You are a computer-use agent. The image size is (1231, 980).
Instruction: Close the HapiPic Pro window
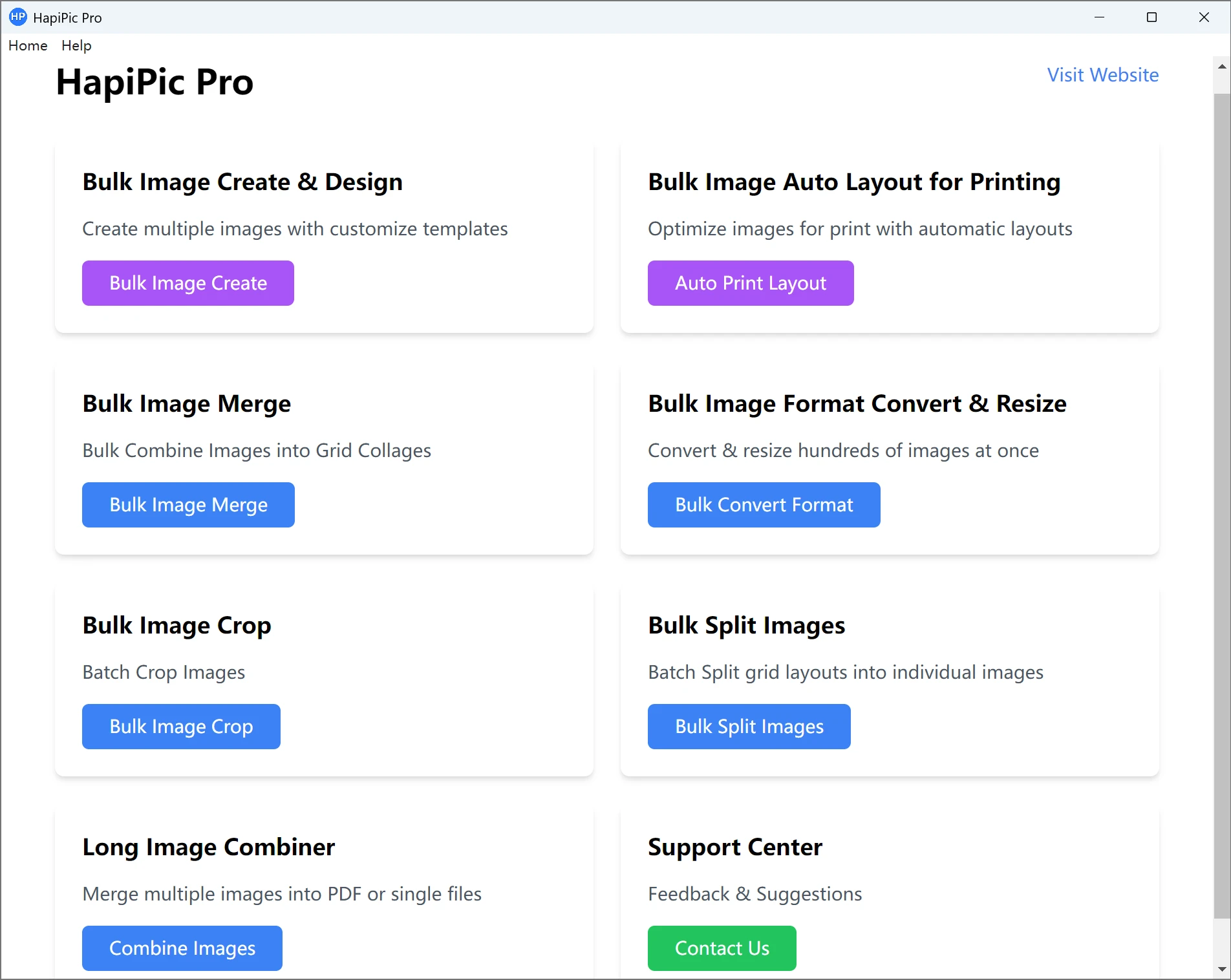(1204, 17)
